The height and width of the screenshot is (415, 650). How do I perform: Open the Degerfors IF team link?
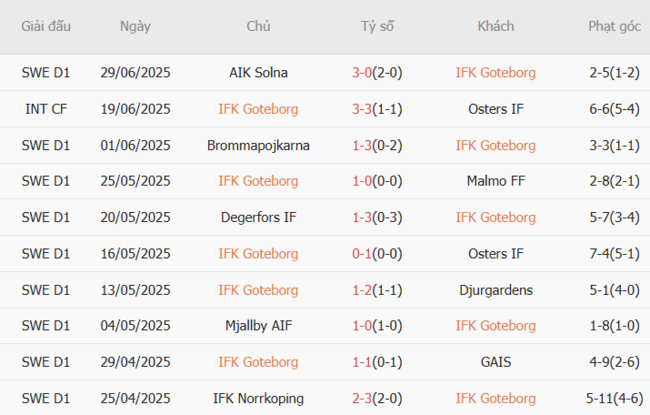coord(258,217)
